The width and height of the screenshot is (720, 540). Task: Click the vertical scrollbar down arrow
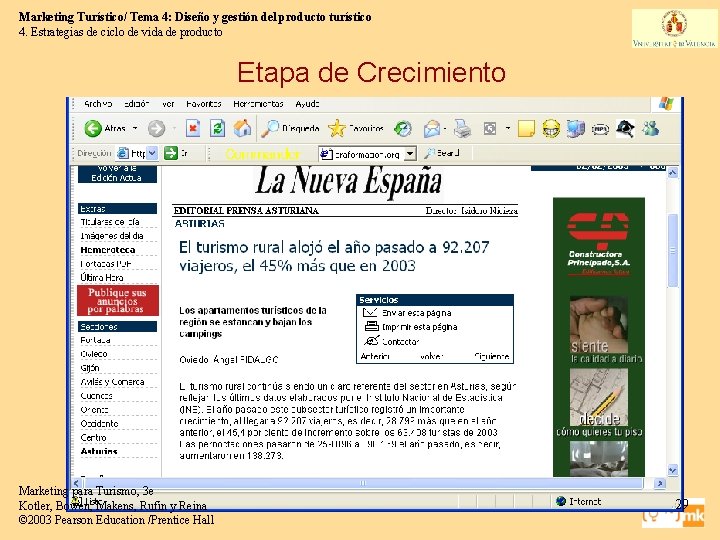[x=673, y=470]
